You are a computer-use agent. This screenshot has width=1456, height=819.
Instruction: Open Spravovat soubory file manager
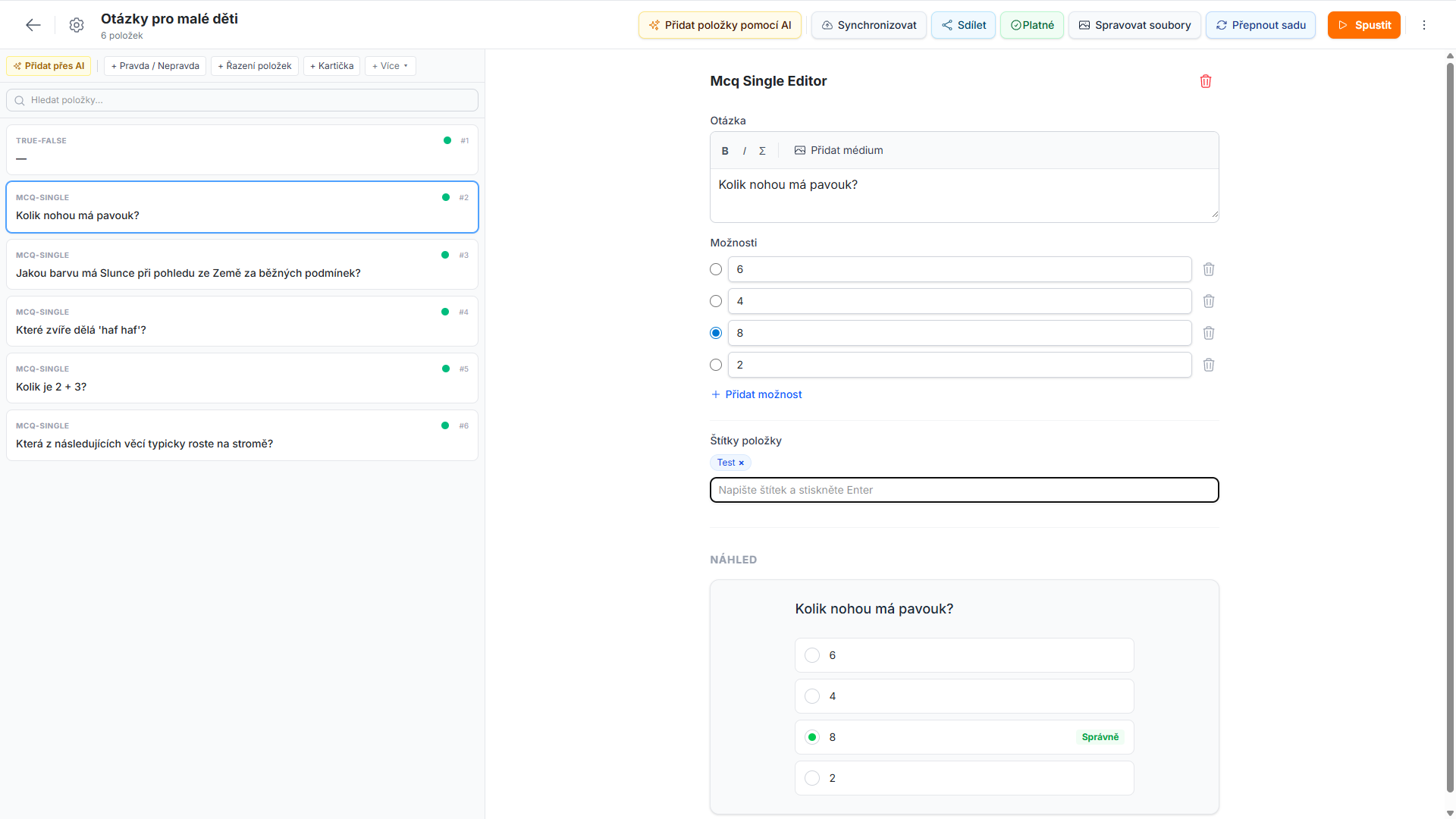pyautogui.click(x=1134, y=25)
